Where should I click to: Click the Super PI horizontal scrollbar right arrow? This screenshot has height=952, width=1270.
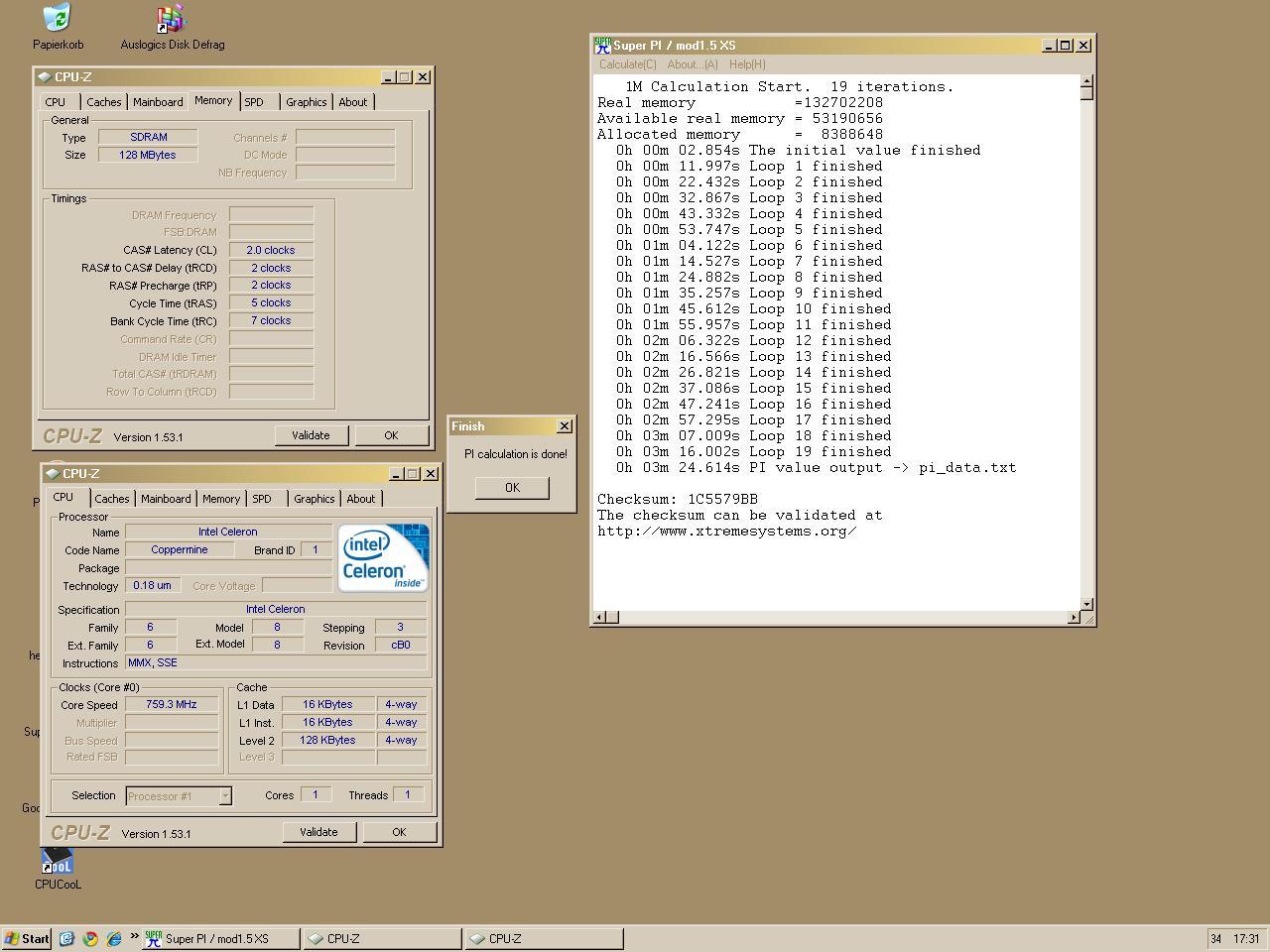pos(1073,618)
